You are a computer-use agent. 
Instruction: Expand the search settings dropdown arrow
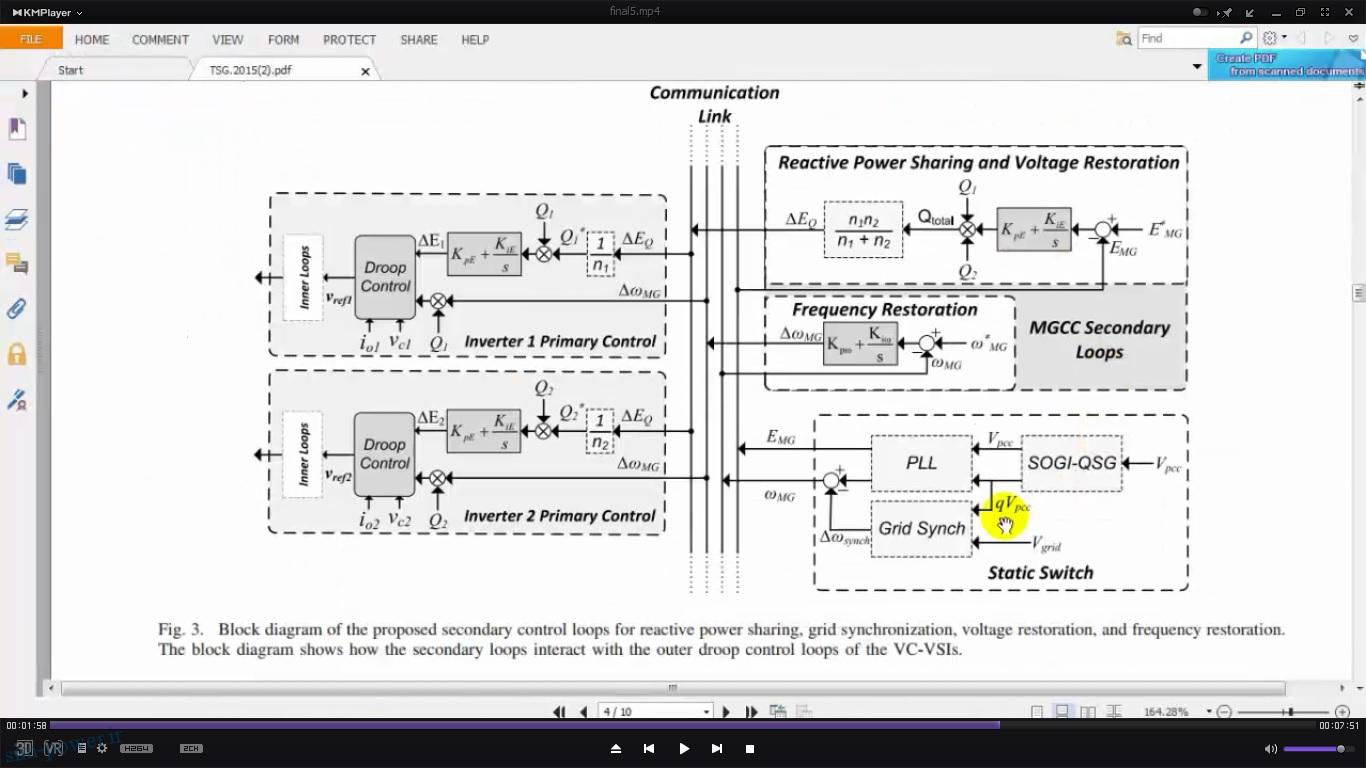[1283, 38]
